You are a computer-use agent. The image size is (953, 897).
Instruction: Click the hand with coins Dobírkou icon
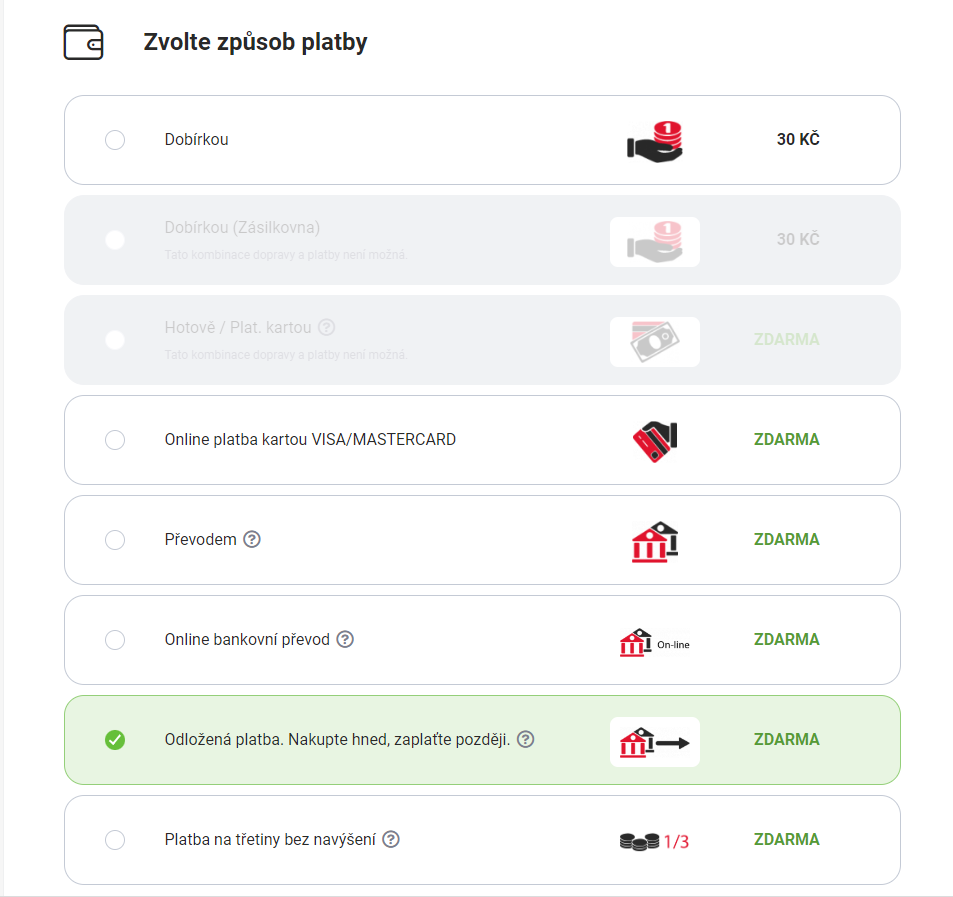click(x=655, y=141)
